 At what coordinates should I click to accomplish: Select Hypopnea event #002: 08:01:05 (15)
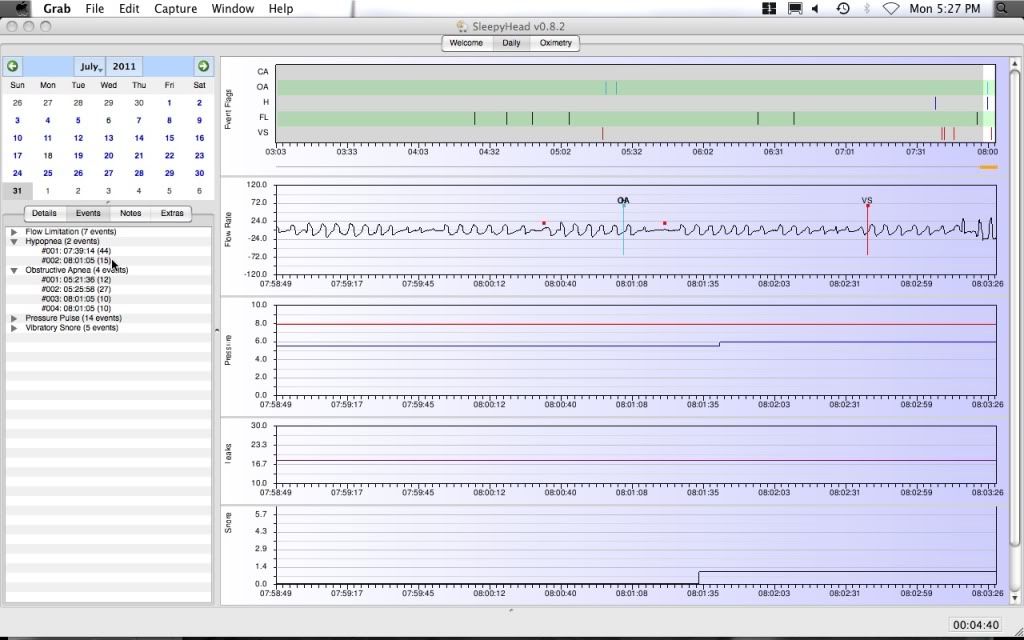[76, 261]
